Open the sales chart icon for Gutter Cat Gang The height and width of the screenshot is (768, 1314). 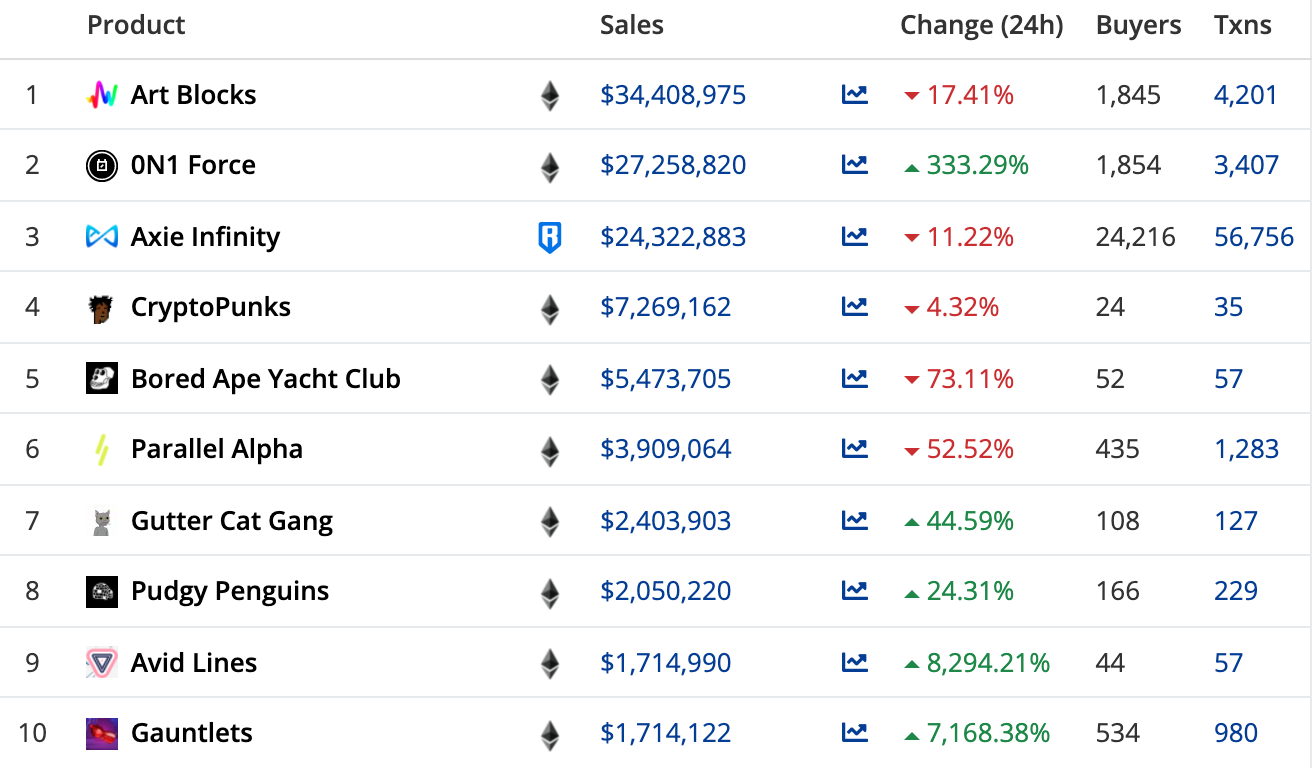855,521
